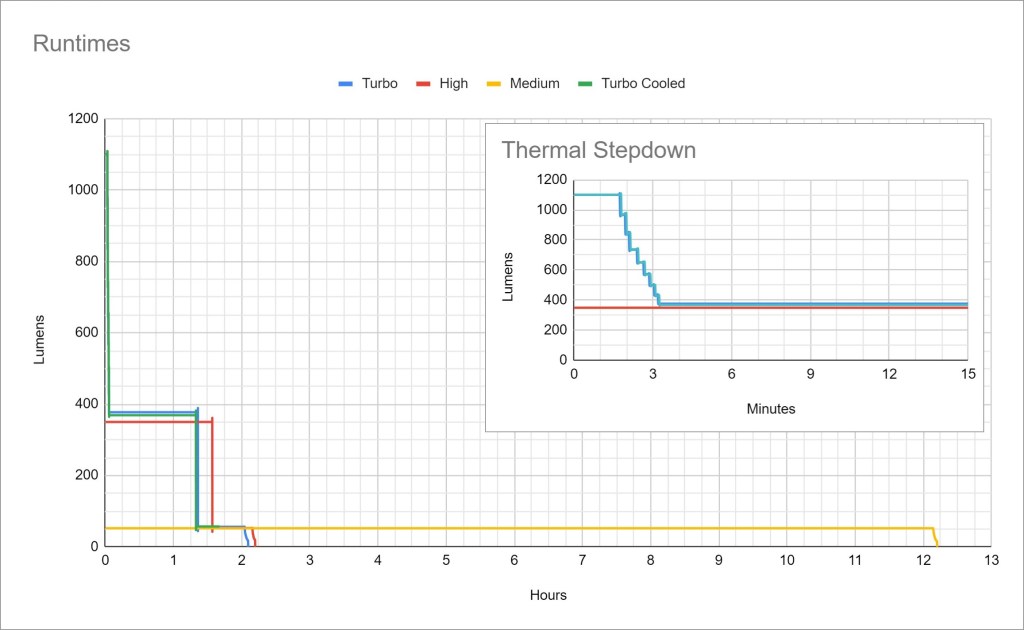Click the "Minutes" axis title in the inset
Image resolution: width=1024 pixels, height=630 pixels.
(770, 409)
